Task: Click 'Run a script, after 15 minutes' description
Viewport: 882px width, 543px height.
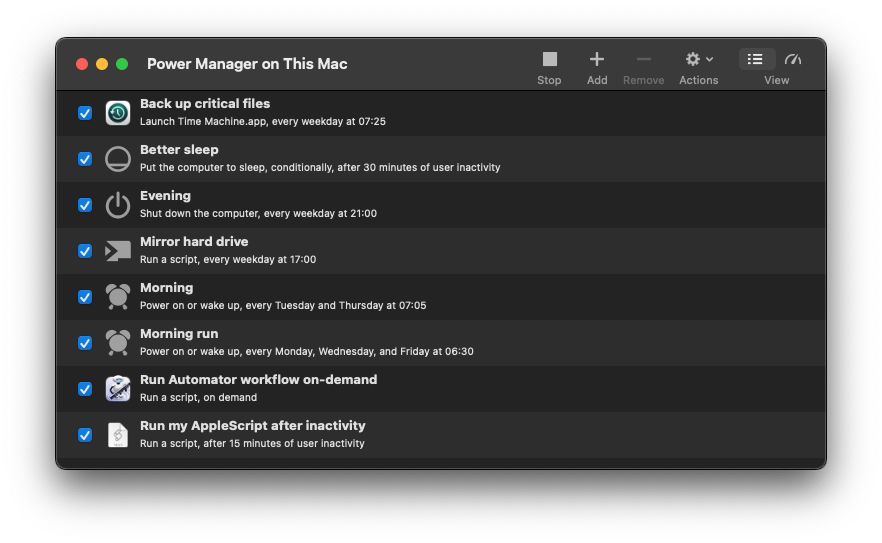Action: (x=252, y=443)
